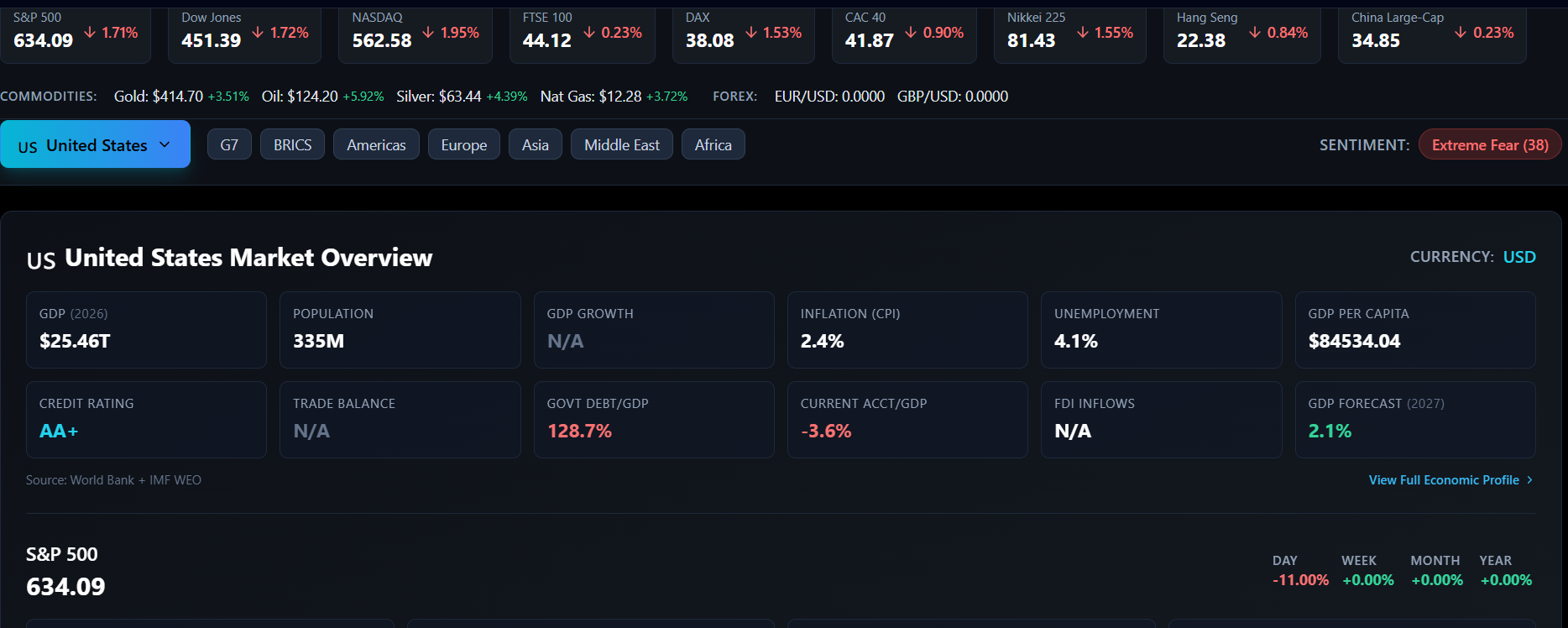Click the GDP (2026) $25.46T card

tap(146, 330)
